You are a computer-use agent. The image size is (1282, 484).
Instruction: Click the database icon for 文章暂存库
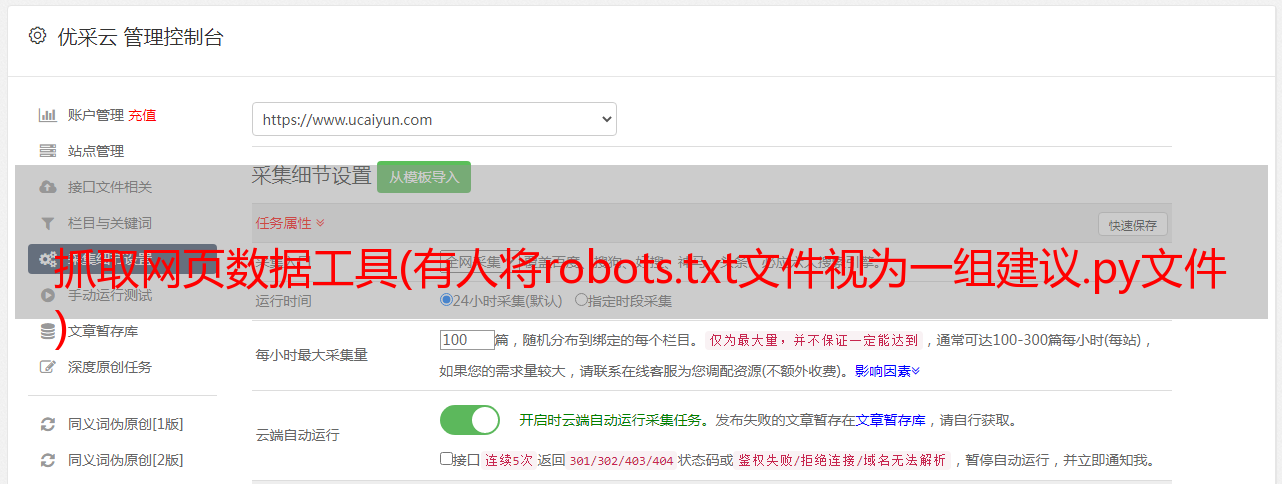[x=47, y=331]
